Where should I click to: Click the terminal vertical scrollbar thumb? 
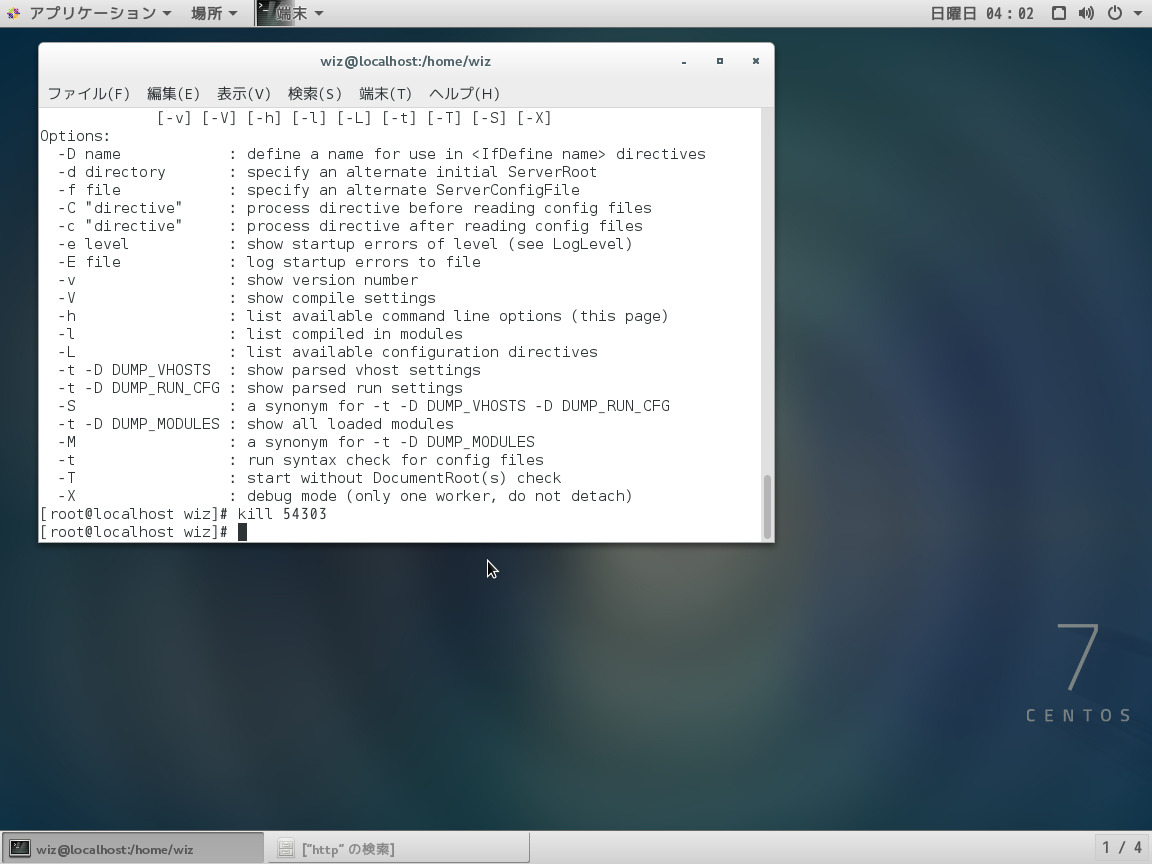pyautogui.click(x=768, y=507)
